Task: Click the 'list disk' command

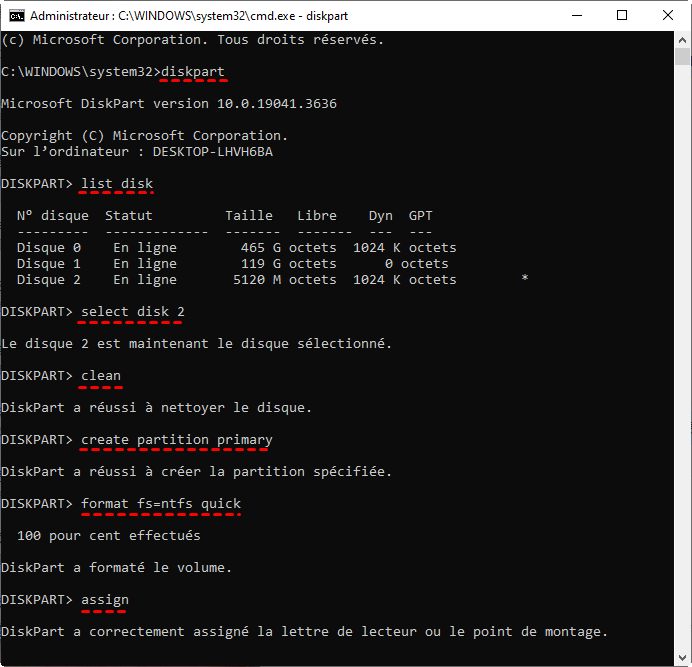Action: coord(117,184)
